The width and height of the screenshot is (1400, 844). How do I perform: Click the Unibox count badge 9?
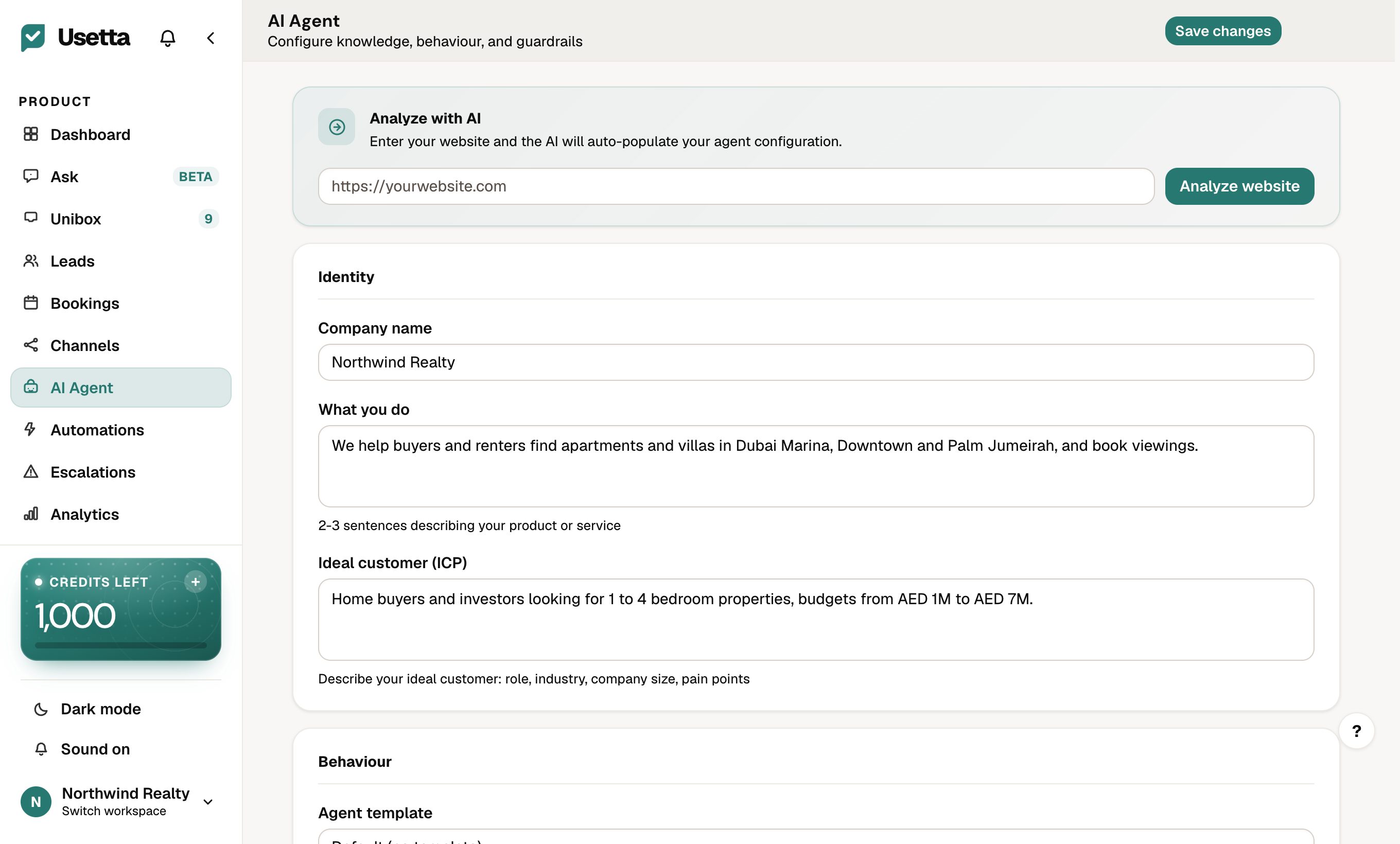(208, 219)
